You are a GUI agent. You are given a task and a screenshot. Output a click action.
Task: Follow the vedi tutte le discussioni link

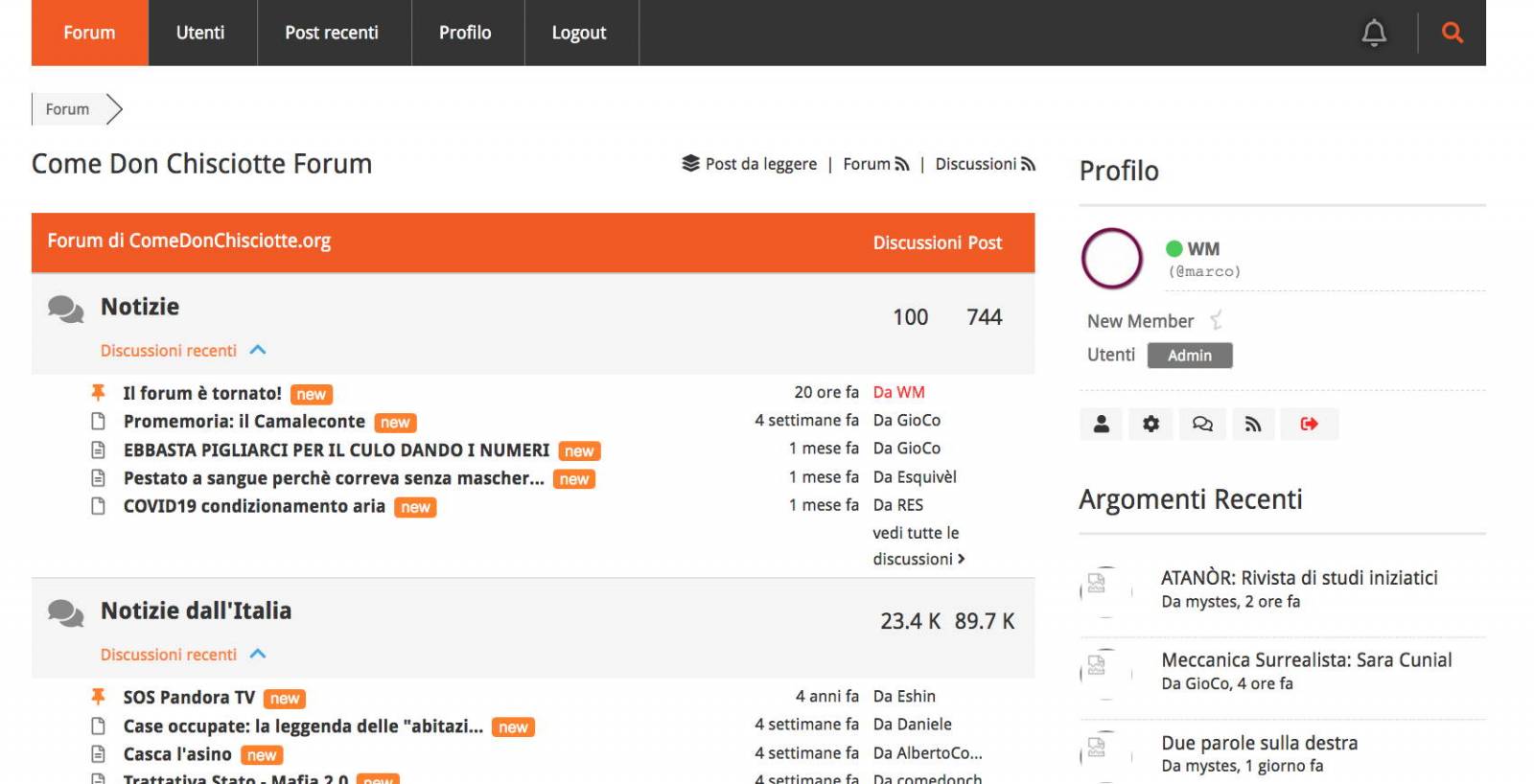(918, 545)
